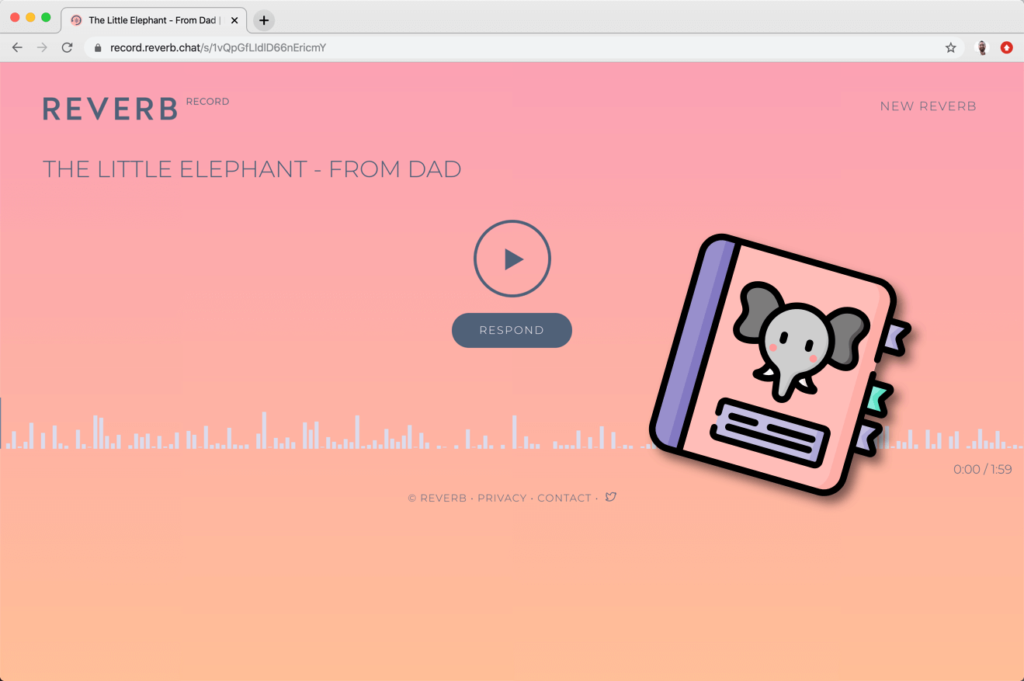Viewport: 1024px width, 681px height.
Task: Click the page reload icon
Action: tap(67, 46)
